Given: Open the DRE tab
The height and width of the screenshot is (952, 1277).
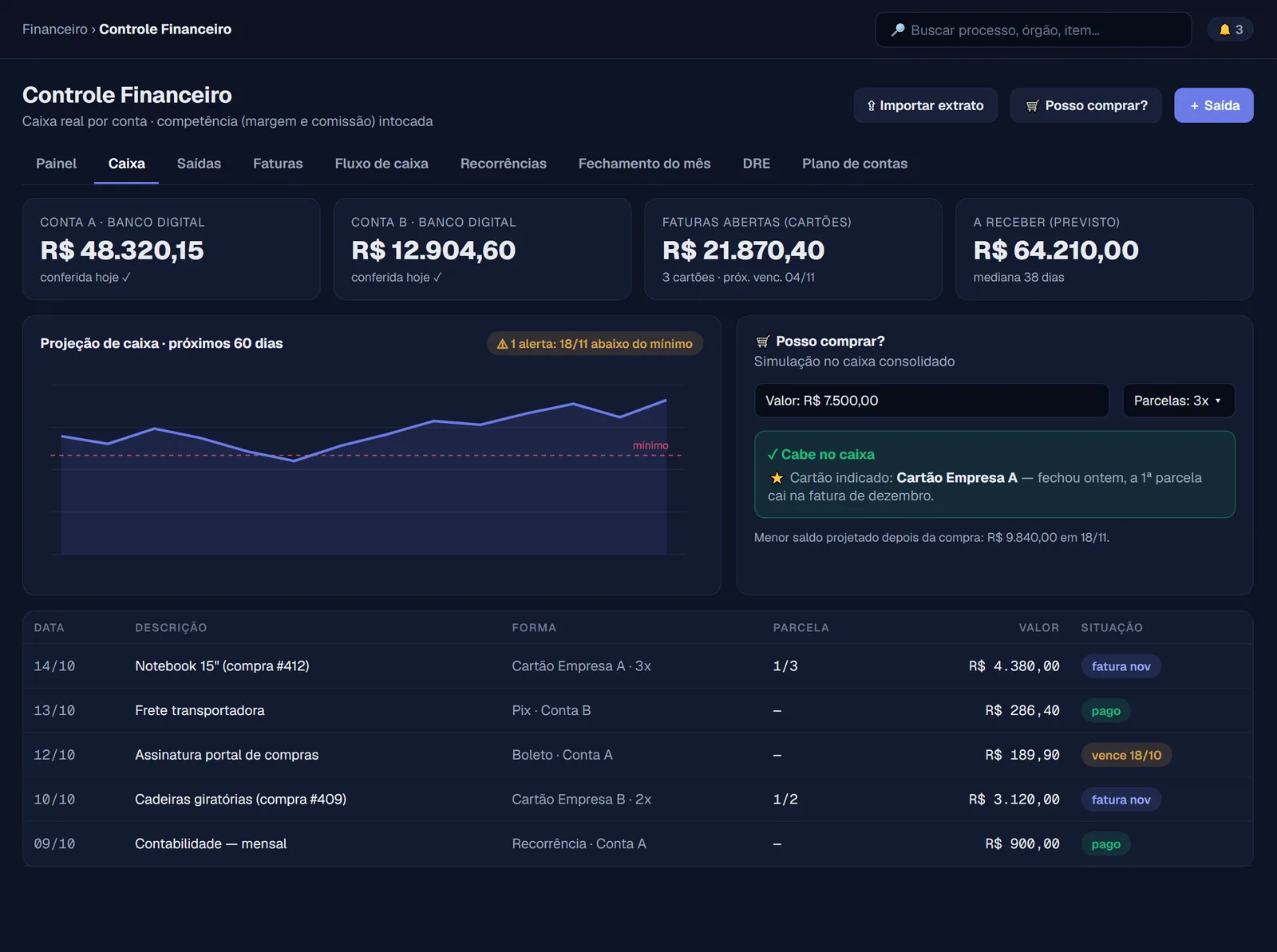Looking at the screenshot, I should click(757, 164).
